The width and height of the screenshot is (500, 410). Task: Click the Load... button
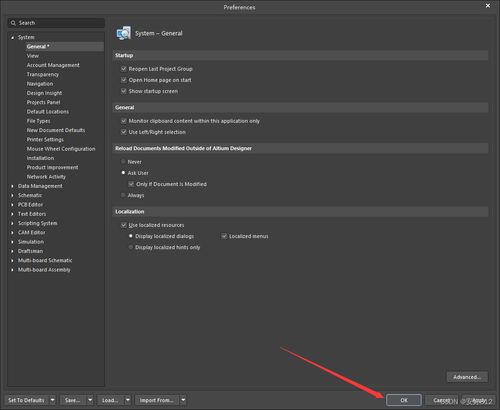pos(110,400)
